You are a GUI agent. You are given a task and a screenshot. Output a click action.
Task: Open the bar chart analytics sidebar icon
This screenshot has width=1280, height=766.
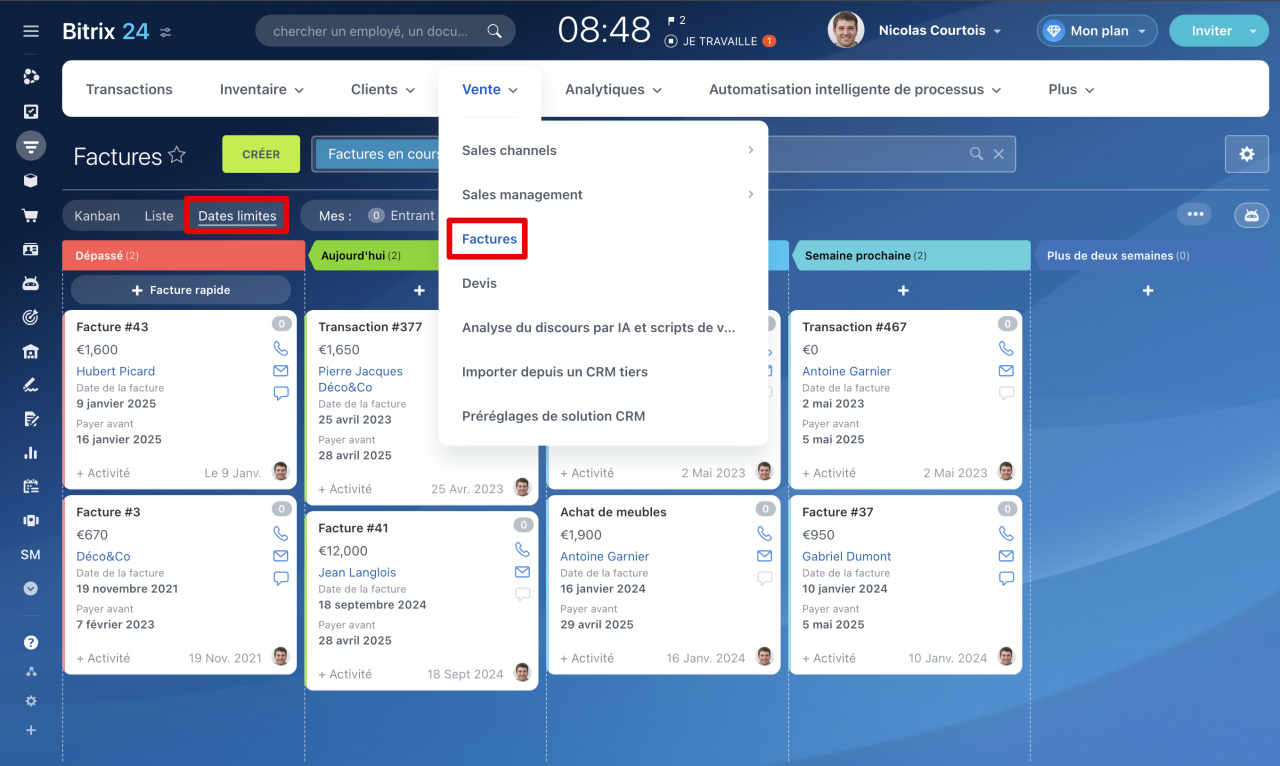[x=31, y=453]
